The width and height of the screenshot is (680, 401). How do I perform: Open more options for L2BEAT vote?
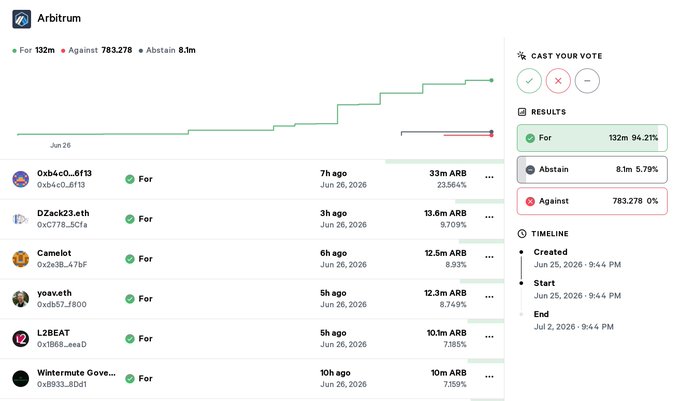489,337
